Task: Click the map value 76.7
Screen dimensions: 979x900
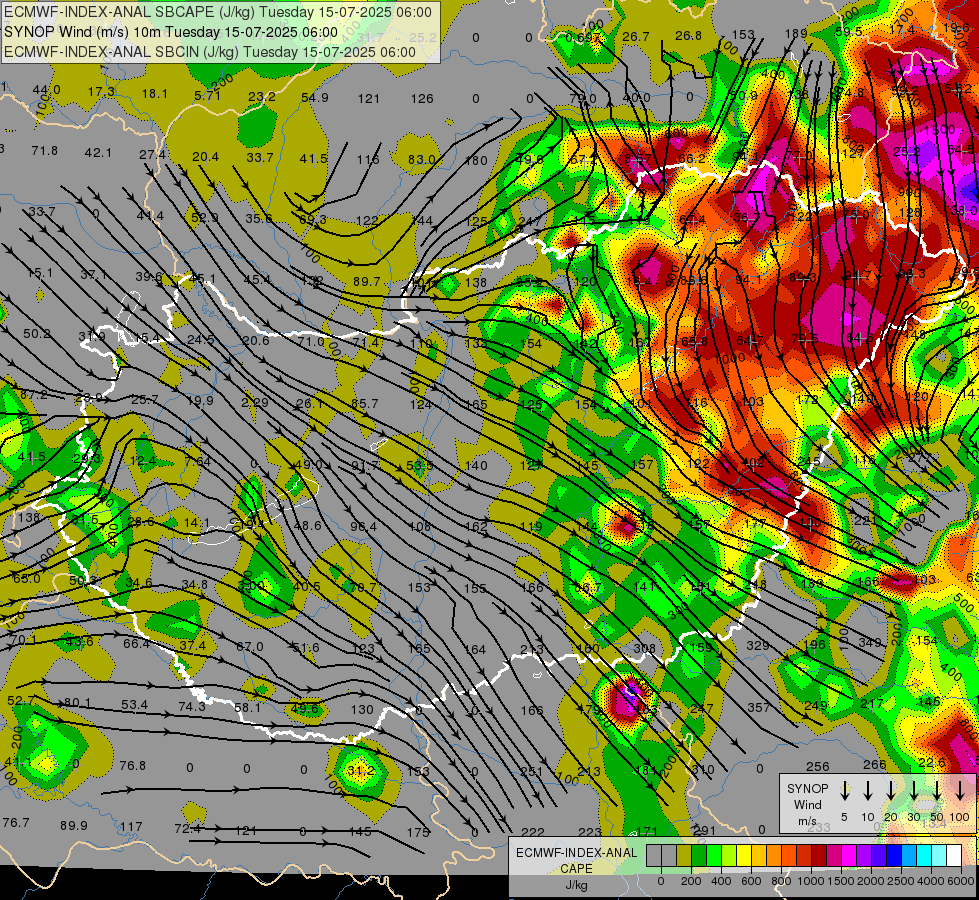Action: [16, 823]
